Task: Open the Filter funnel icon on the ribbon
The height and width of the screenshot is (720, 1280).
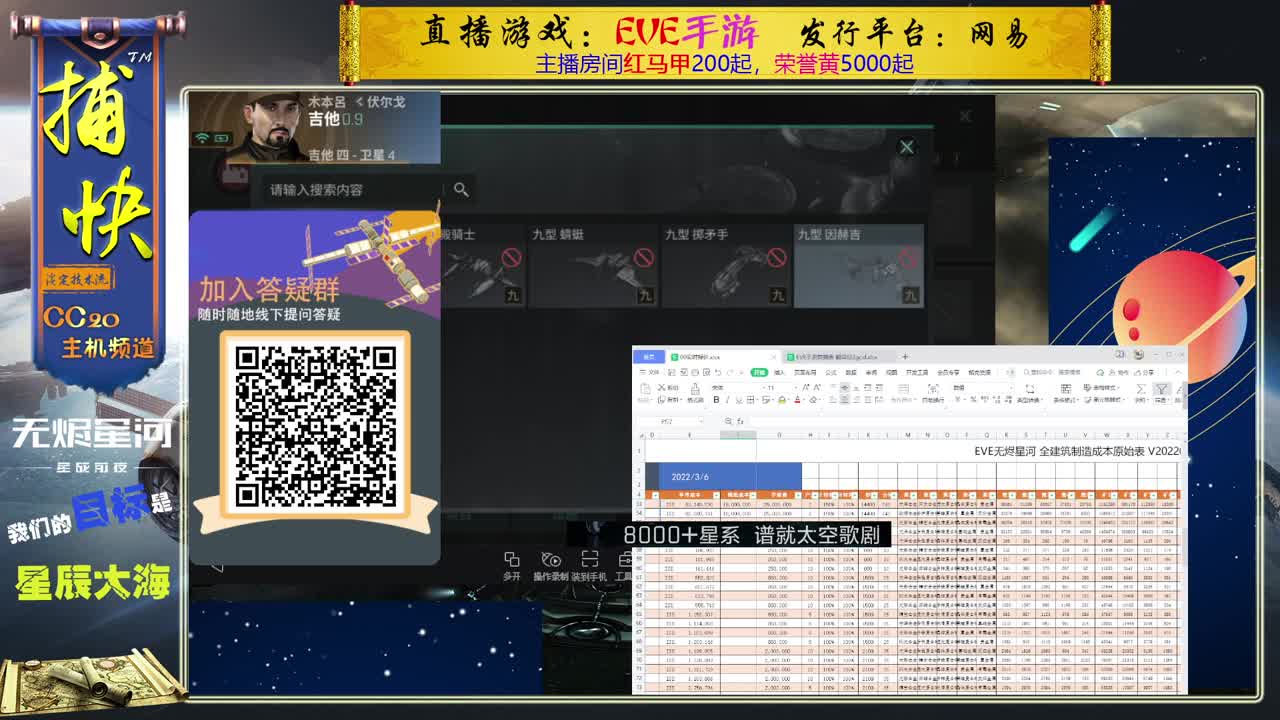Action: (x=1161, y=390)
